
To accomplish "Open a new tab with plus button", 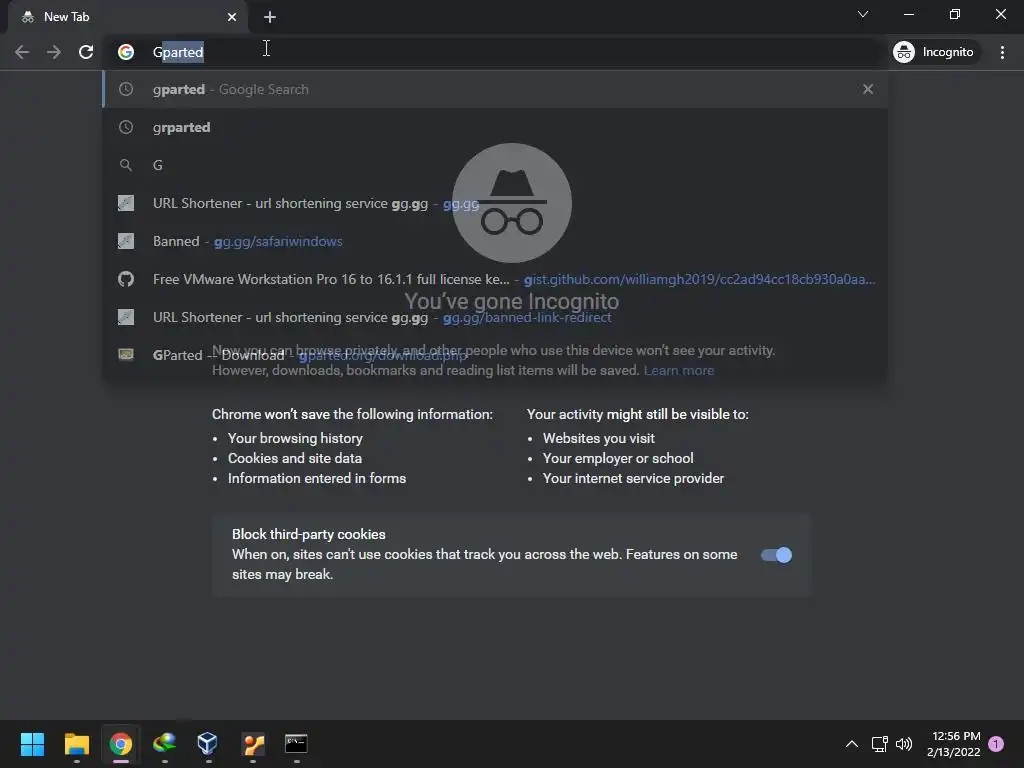I will click(270, 17).
